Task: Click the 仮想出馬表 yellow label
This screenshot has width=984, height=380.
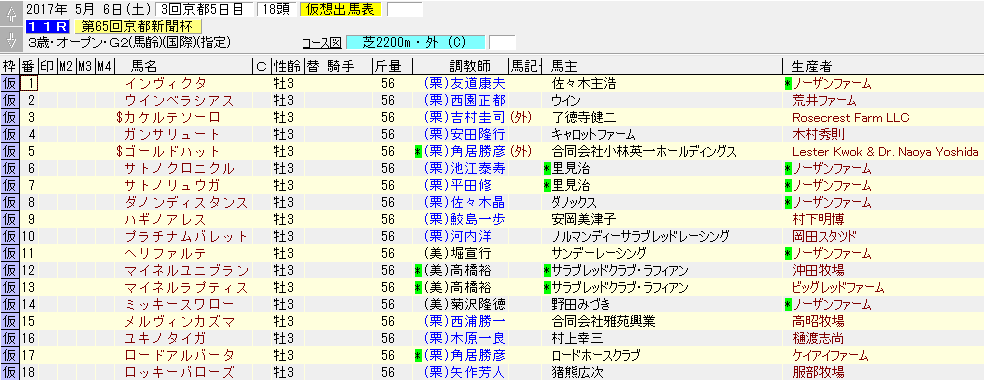Action: [x=340, y=9]
